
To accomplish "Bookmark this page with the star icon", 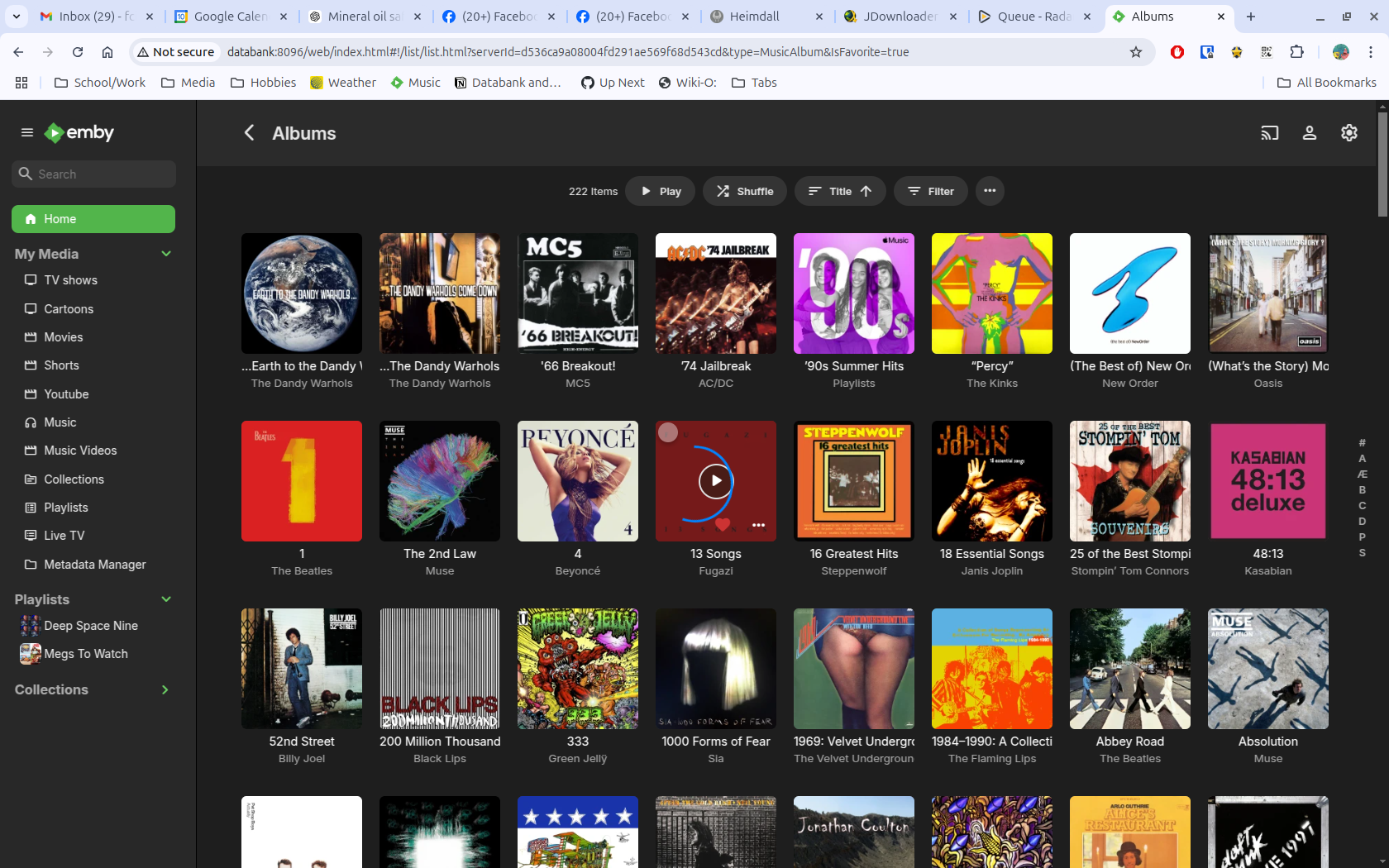I will click(1136, 52).
